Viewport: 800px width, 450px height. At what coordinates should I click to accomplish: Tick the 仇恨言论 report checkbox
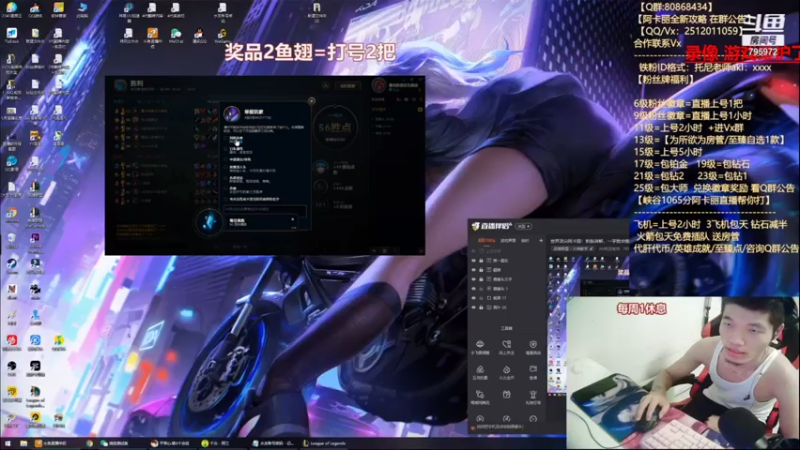pyautogui.click(x=226, y=178)
